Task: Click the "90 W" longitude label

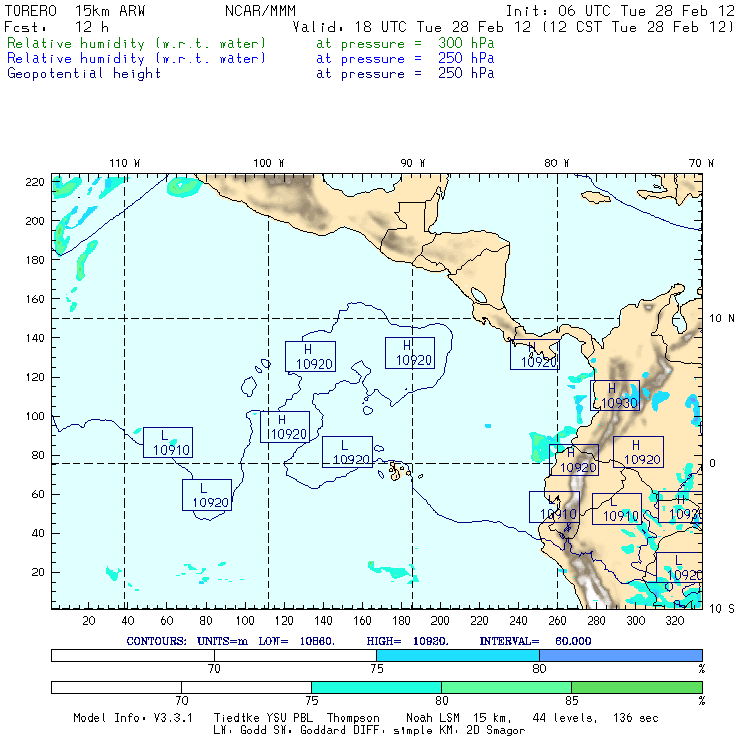Action: click(413, 163)
